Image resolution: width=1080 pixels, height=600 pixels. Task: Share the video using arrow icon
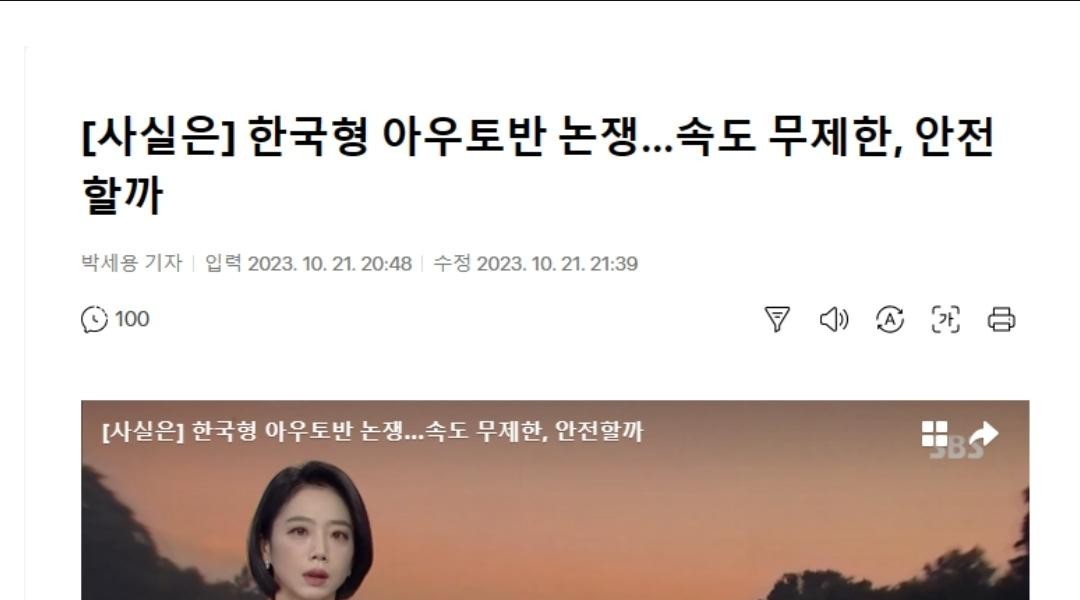pyautogui.click(x=984, y=434)
